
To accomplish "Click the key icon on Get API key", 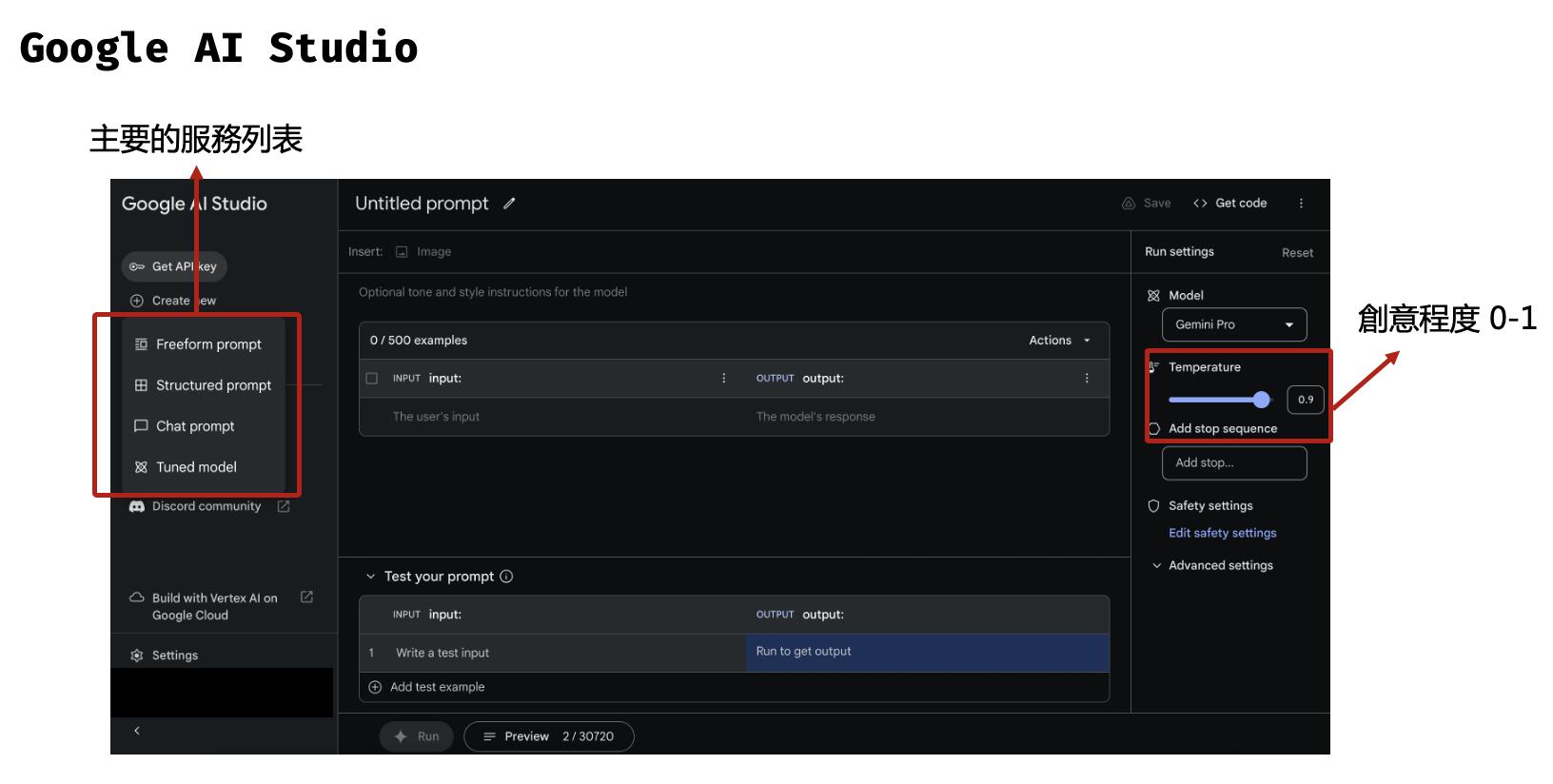I will pyautogui.click(x=137, y=266).
